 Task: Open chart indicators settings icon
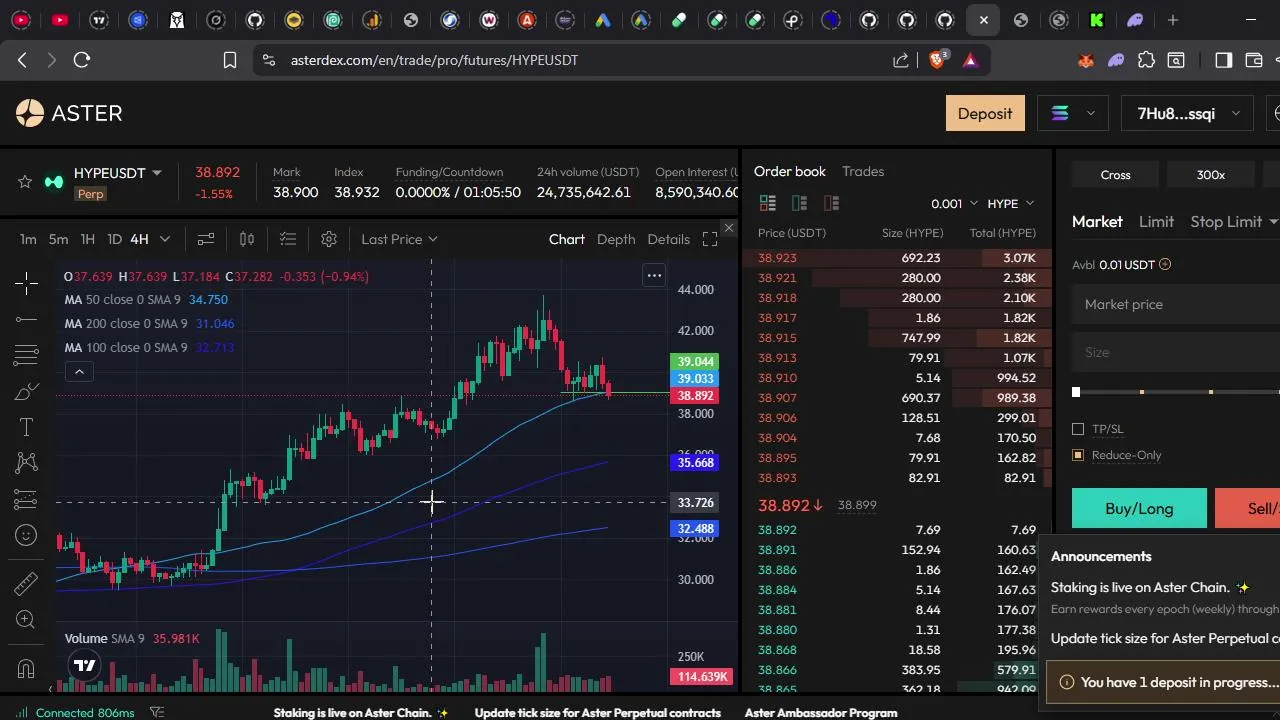pos(206,239)
